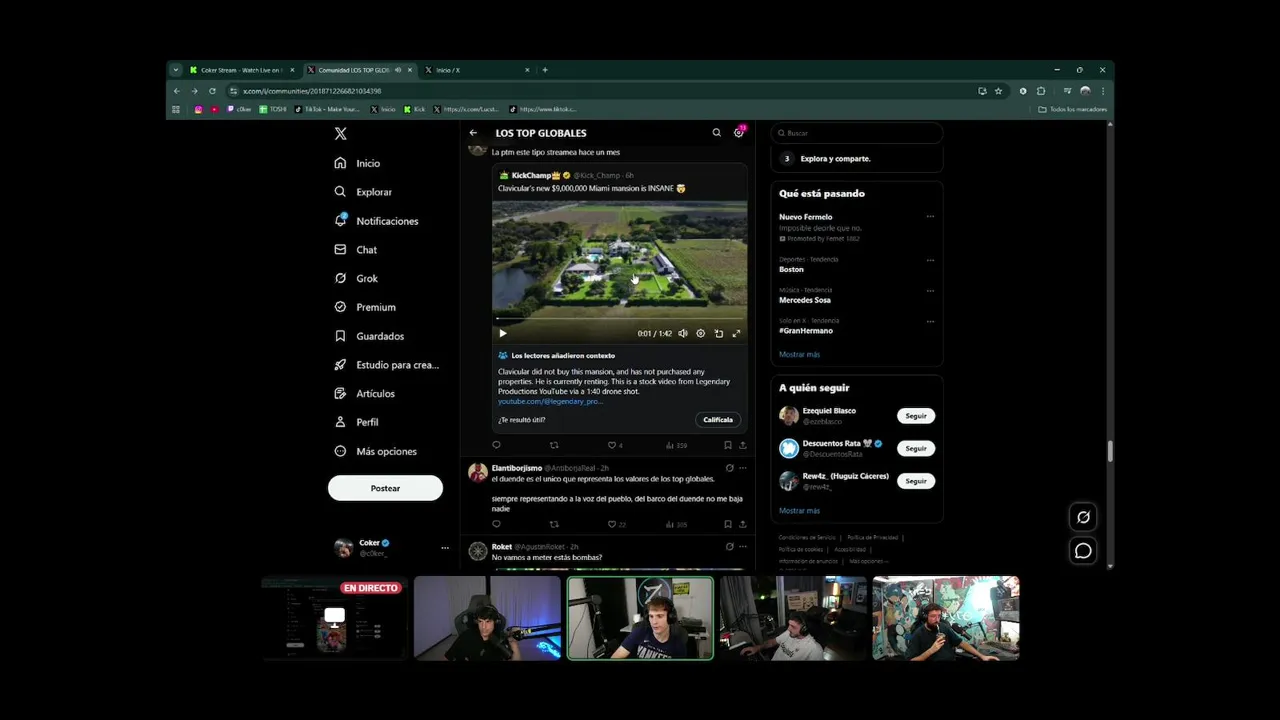The height and width of the screenshot is (720, 1280).
Task: Repost Elantiborjismo's post
Action: click(x=554, y=524)
